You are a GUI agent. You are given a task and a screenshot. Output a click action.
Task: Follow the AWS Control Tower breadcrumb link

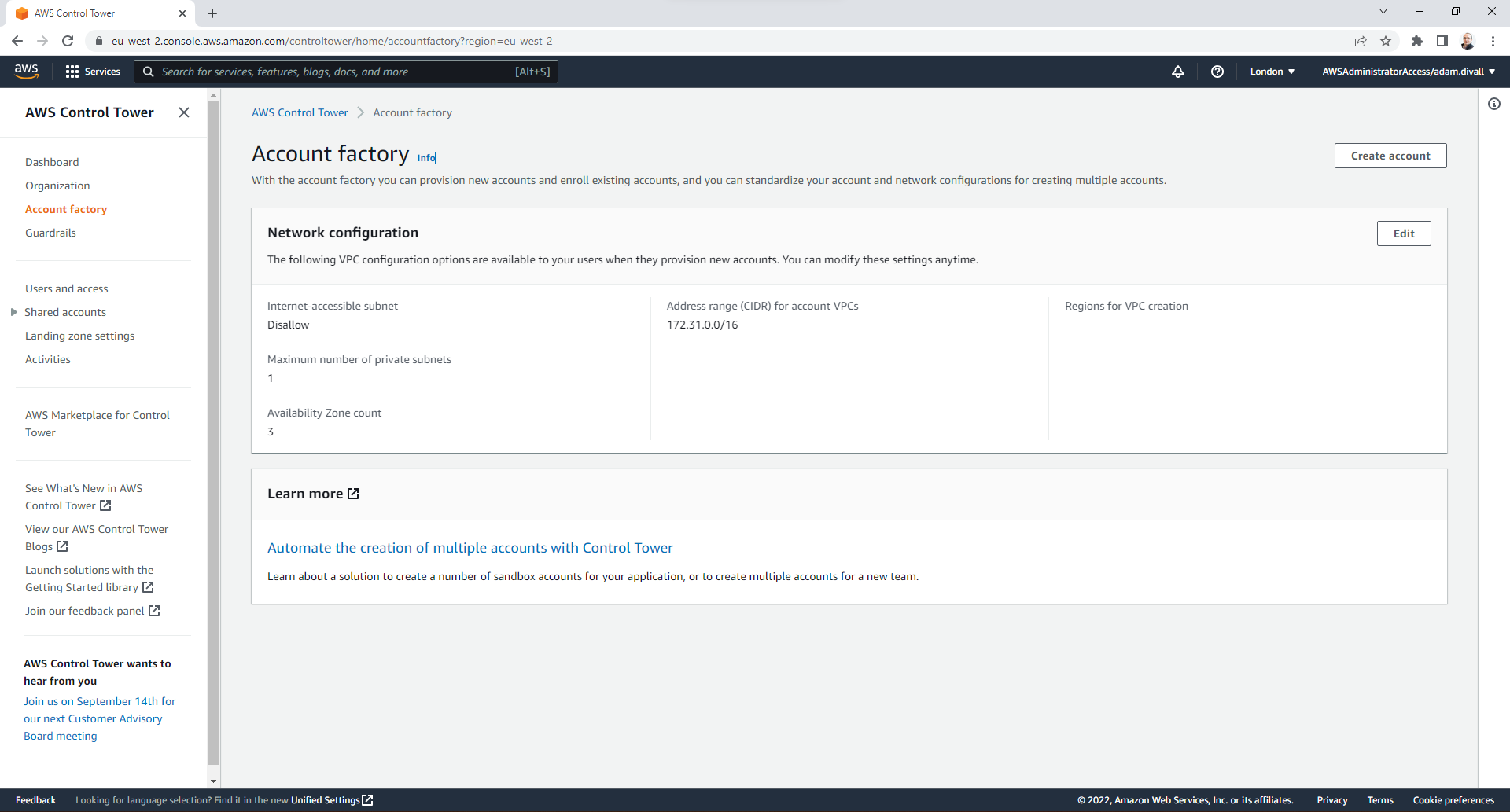[300, 112]
